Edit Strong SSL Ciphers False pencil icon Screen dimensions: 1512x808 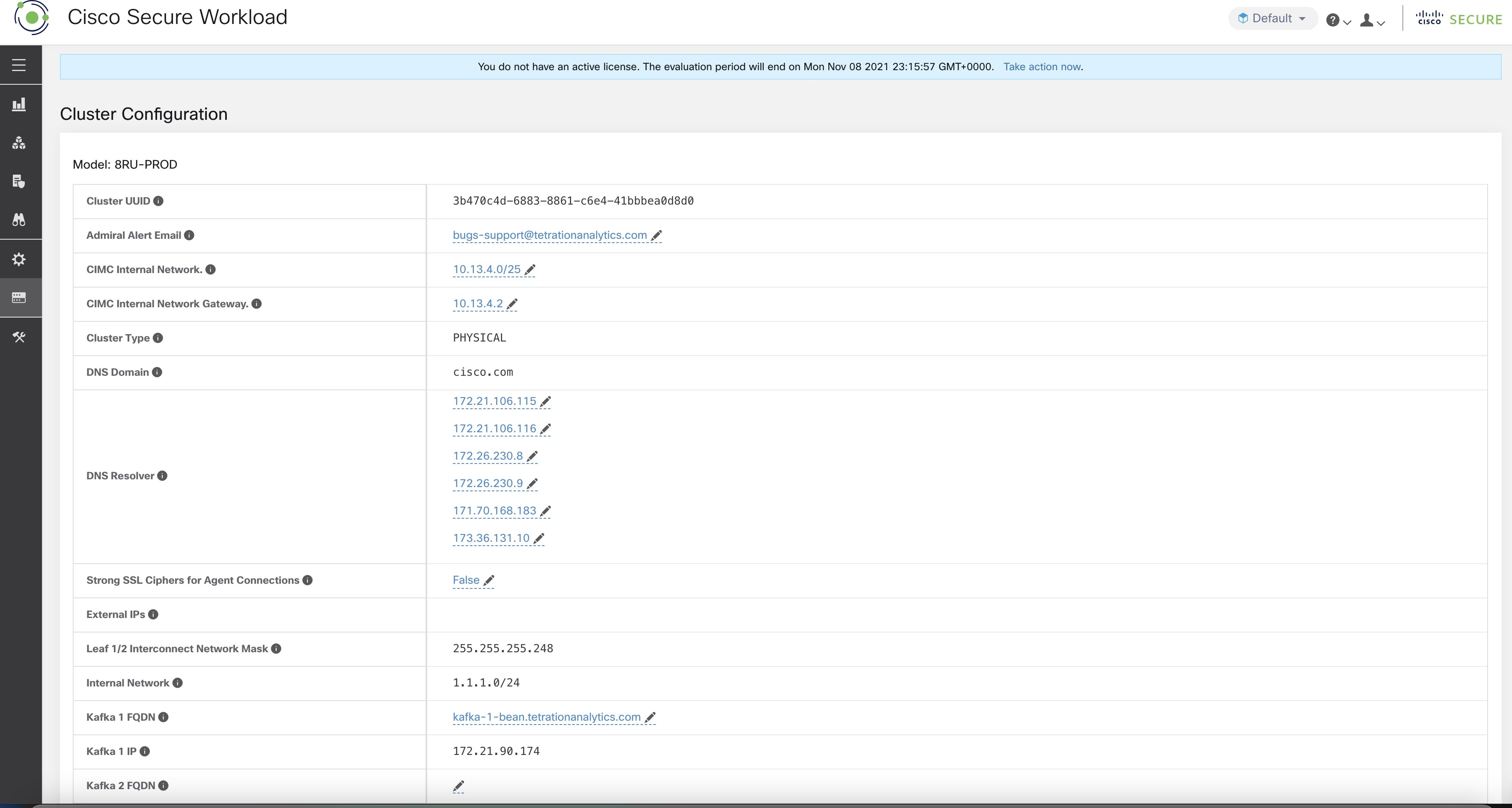pyautogui.click(x=489, y=580)
